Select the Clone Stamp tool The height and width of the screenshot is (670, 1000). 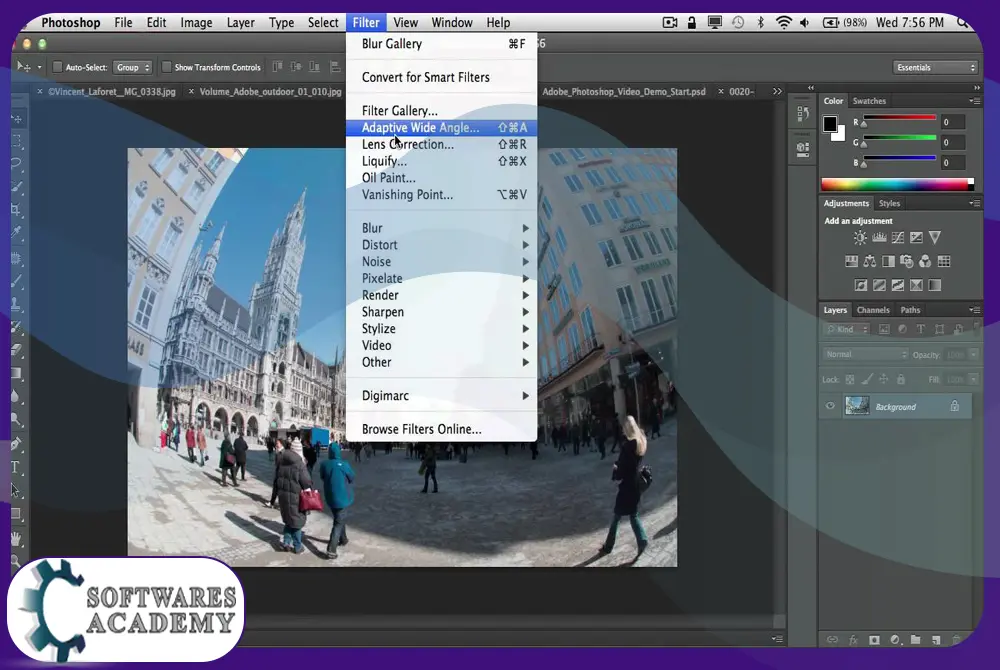click(x=17, y=303)
